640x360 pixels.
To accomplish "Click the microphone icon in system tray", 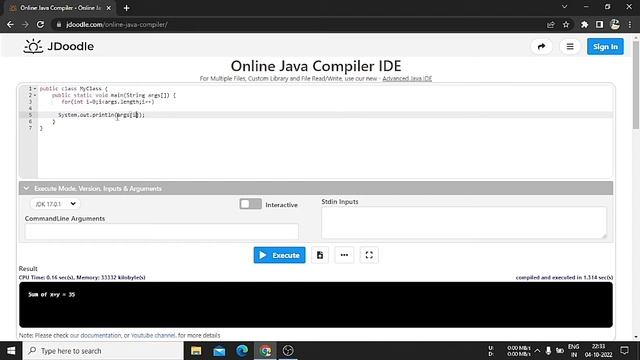I will pos(548,351).
